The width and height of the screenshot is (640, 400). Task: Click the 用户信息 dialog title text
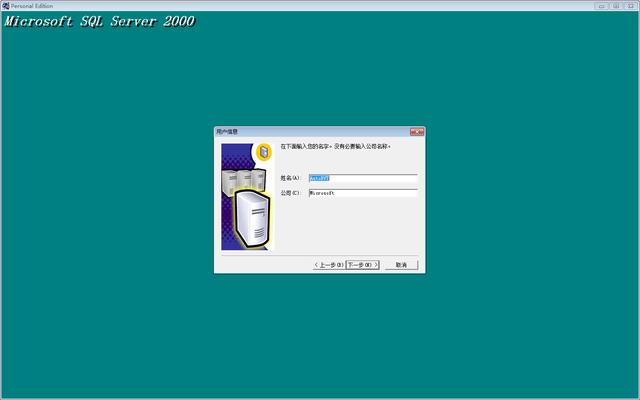click(x=227, y=132)
